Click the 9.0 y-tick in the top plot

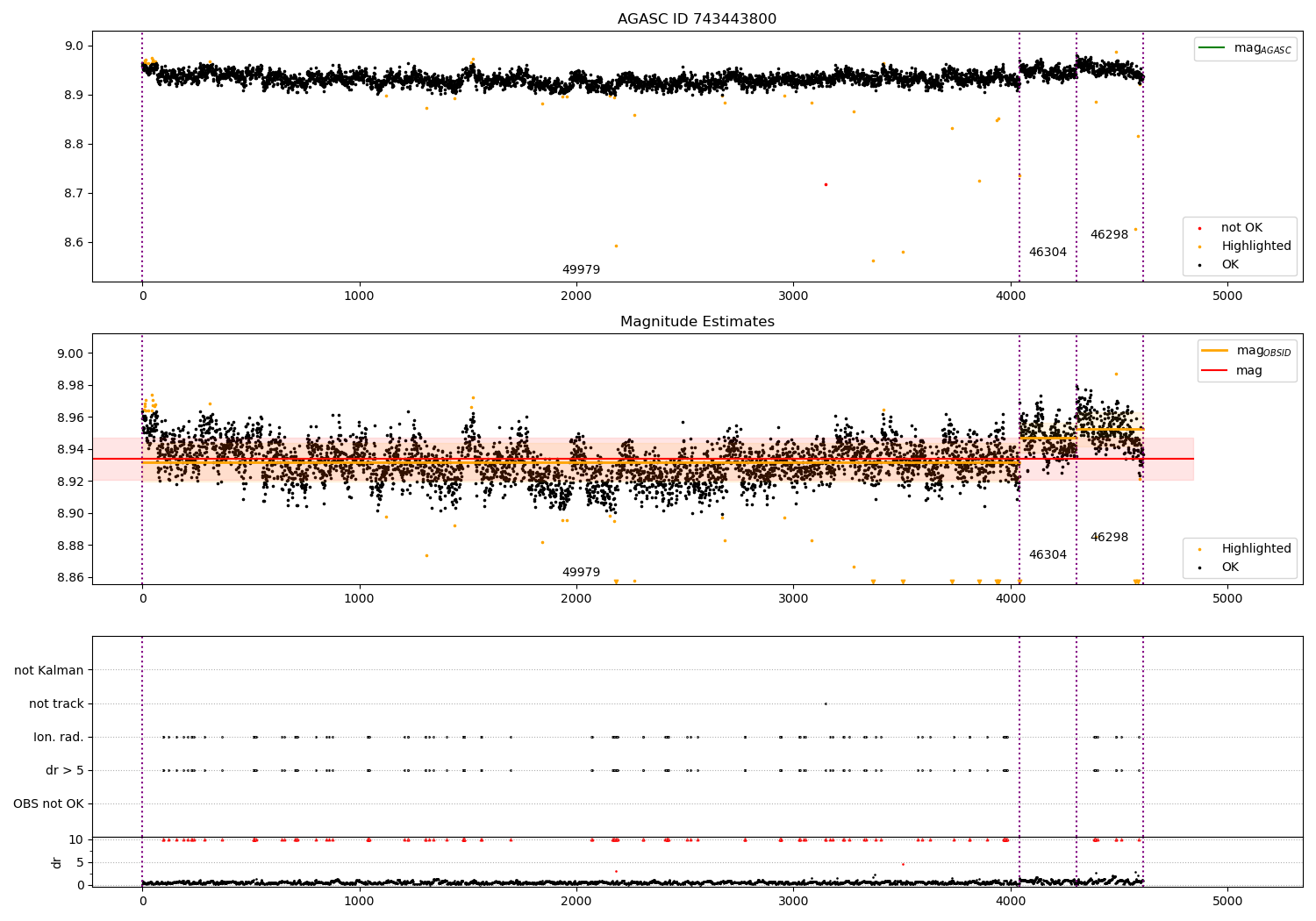(75, 46)
